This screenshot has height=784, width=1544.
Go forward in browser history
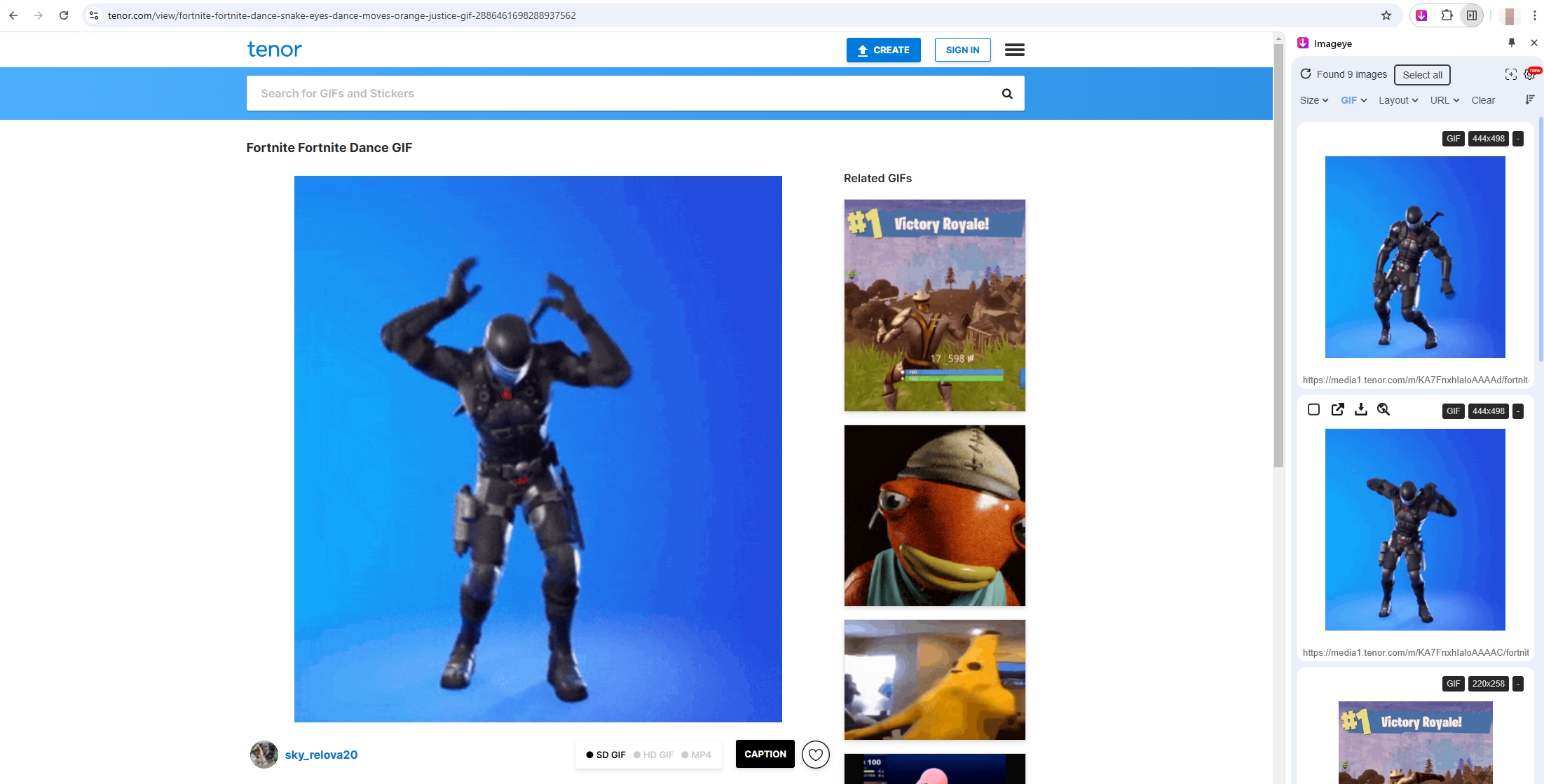click(x=39, y=15)
